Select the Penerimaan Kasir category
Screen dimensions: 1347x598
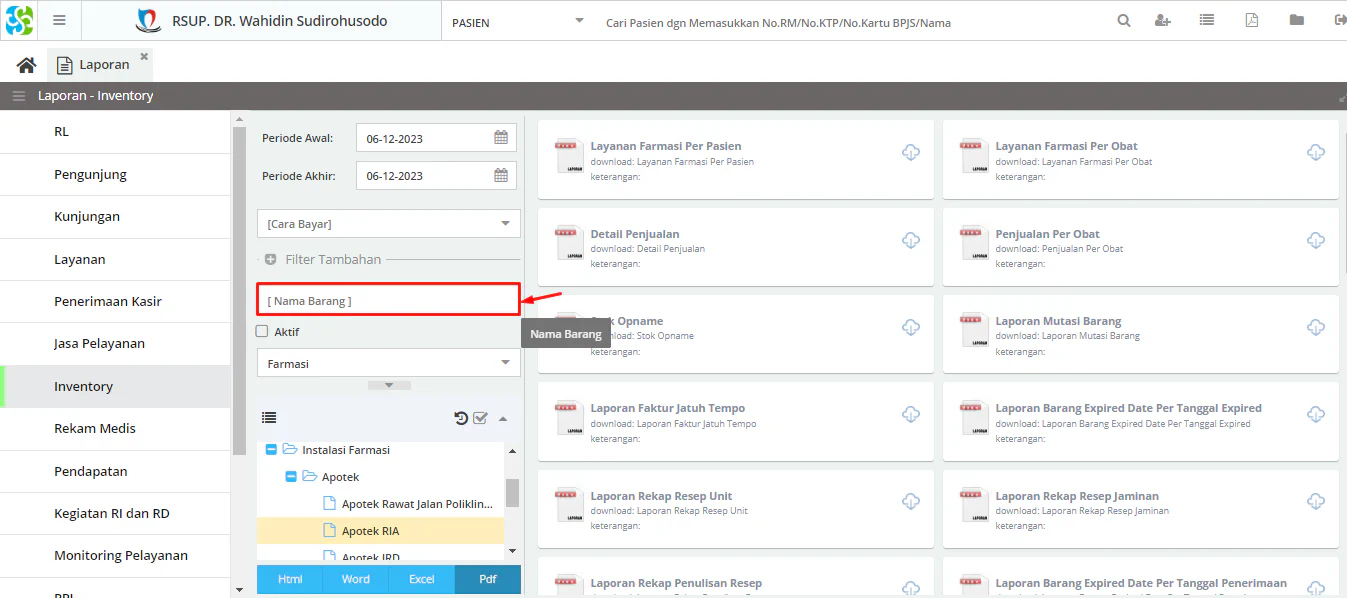pyautogui.click(x=115, y=301)
